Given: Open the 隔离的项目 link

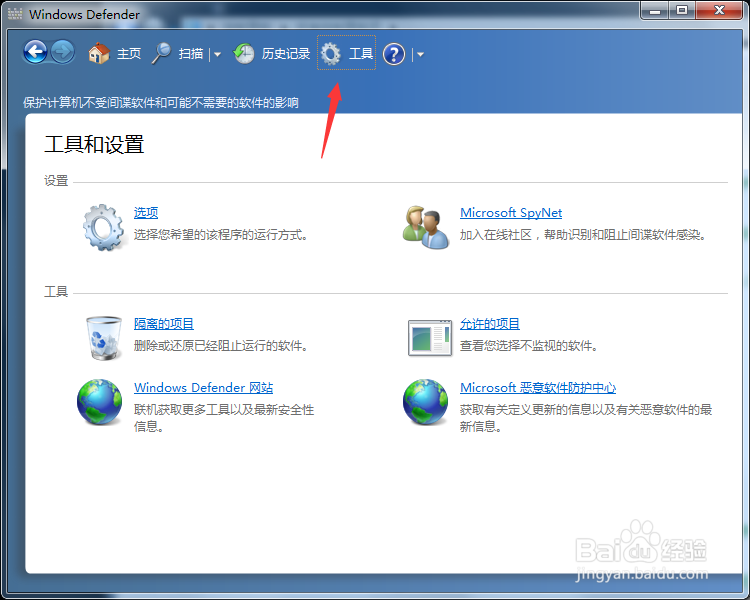Looking at the screenshot, I should pyautogui.click(x=164, y=324).
